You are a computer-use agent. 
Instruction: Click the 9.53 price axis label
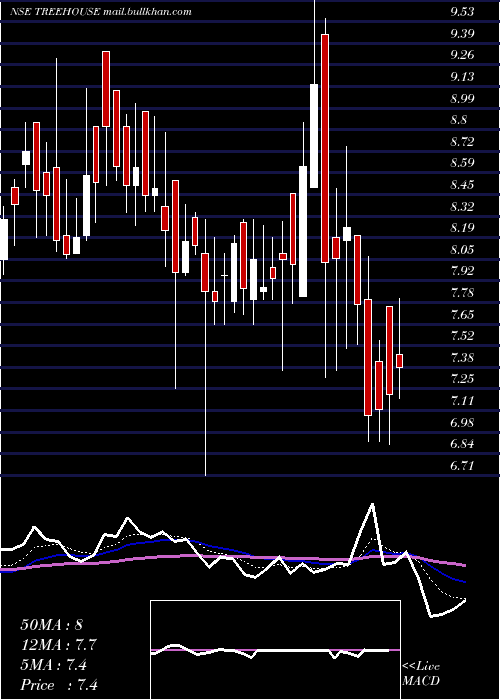(x=462, y=12)
